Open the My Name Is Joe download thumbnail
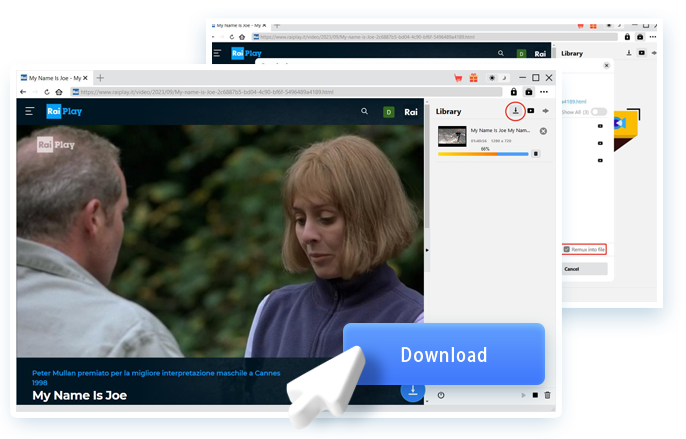Image resolution: width=686 pixels, height=439 pixels. click(x=452, y=136)
